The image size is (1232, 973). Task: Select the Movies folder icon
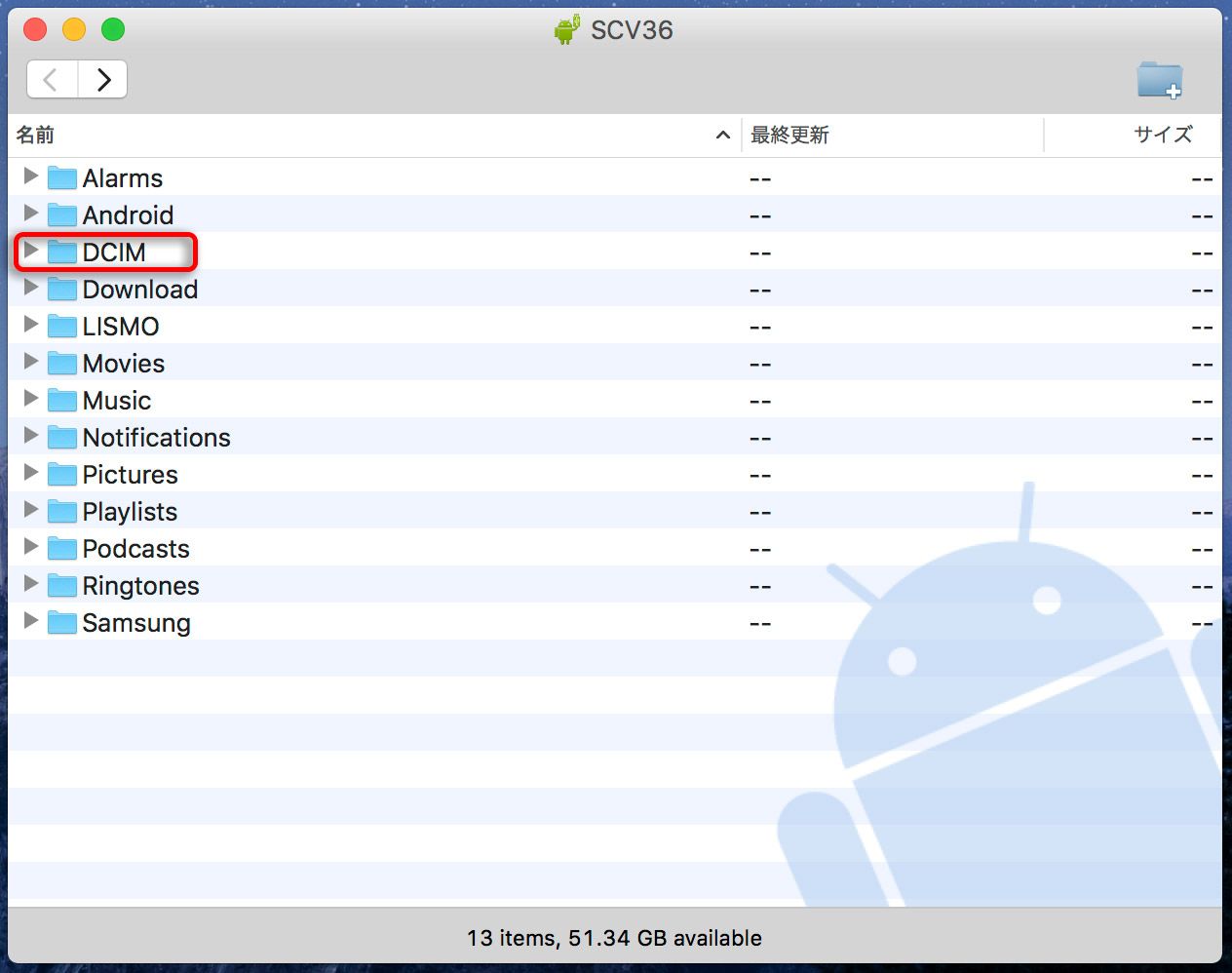pos(62,363)
